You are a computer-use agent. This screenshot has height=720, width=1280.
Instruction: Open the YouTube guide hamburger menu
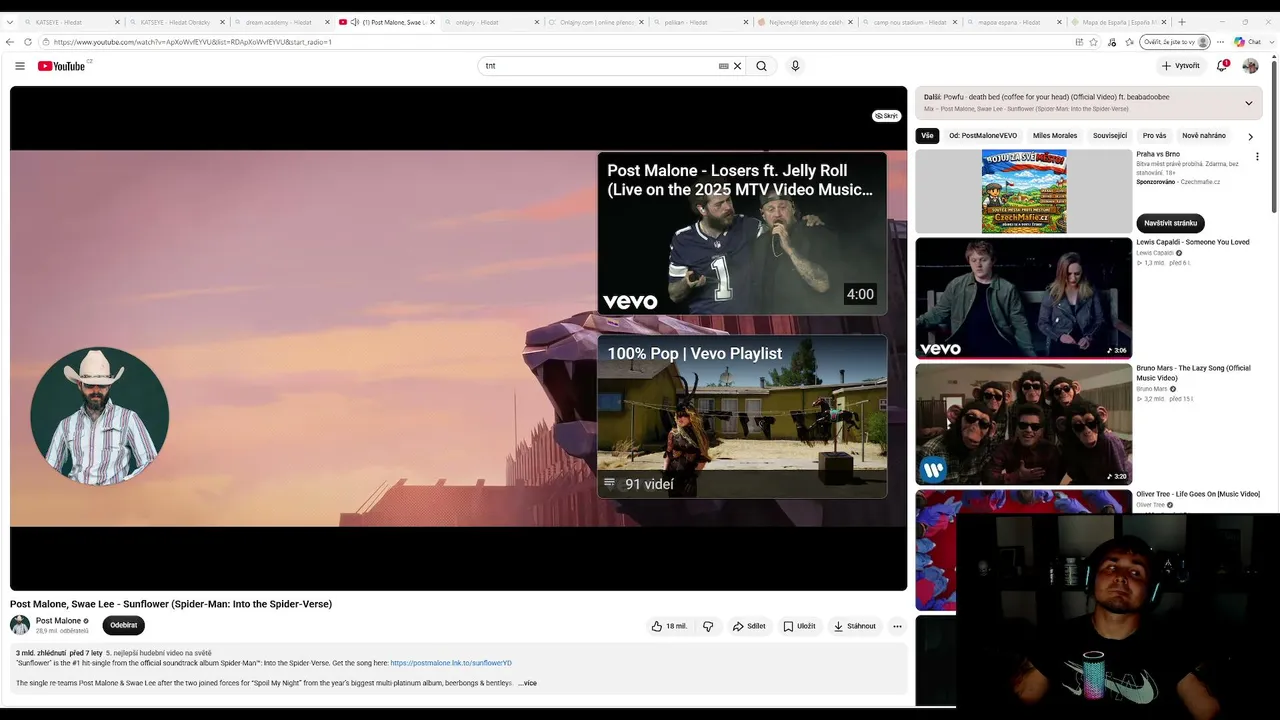point(20,66)
